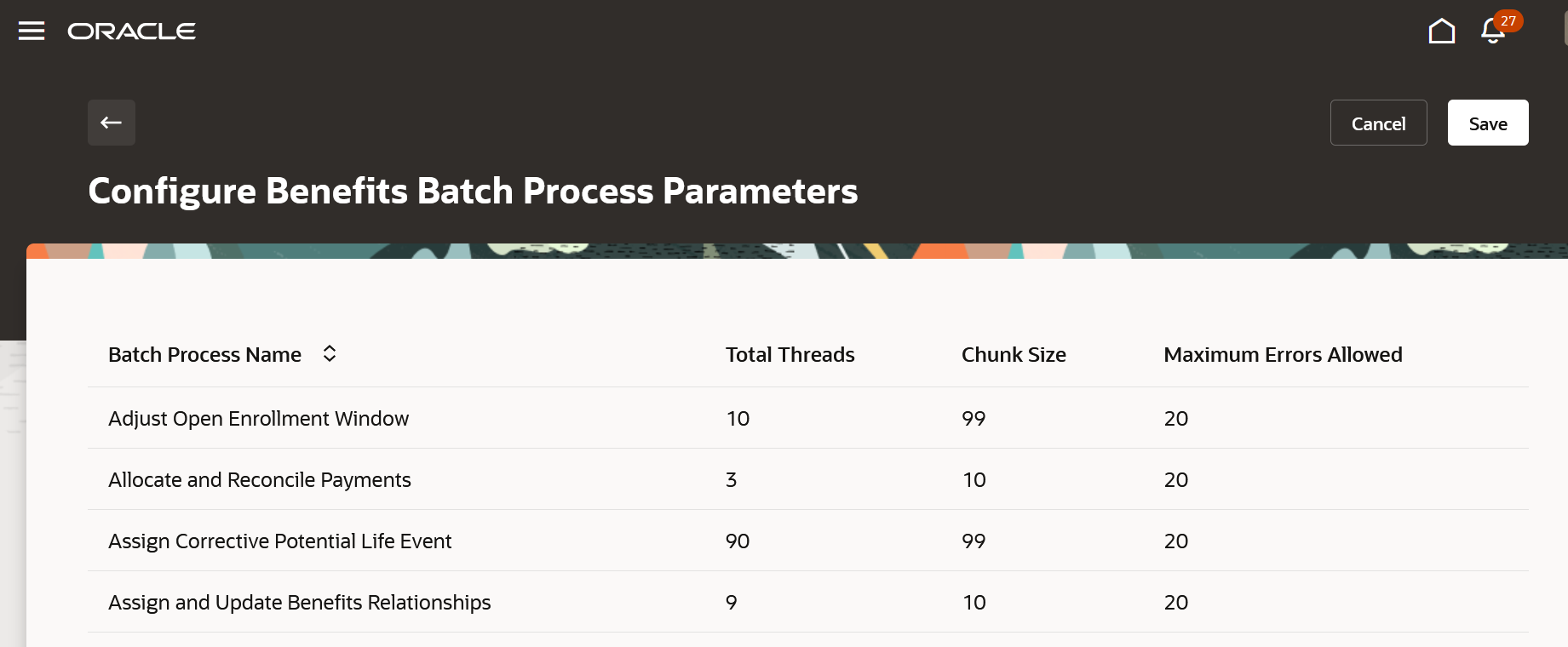Open the hamburger navigation menu
Screen dimensions: 1568x647
(32, 31)
